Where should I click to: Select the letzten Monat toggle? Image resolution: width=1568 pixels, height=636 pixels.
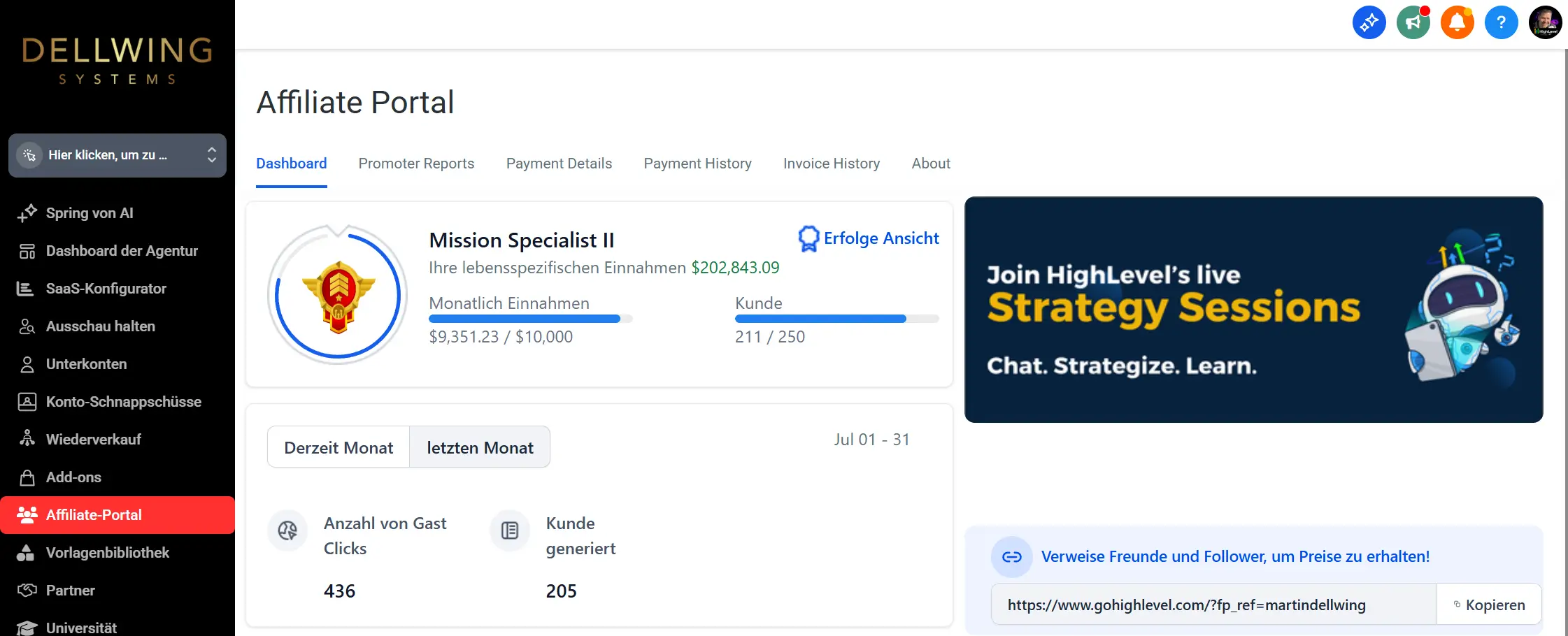(x=480, y=447)
